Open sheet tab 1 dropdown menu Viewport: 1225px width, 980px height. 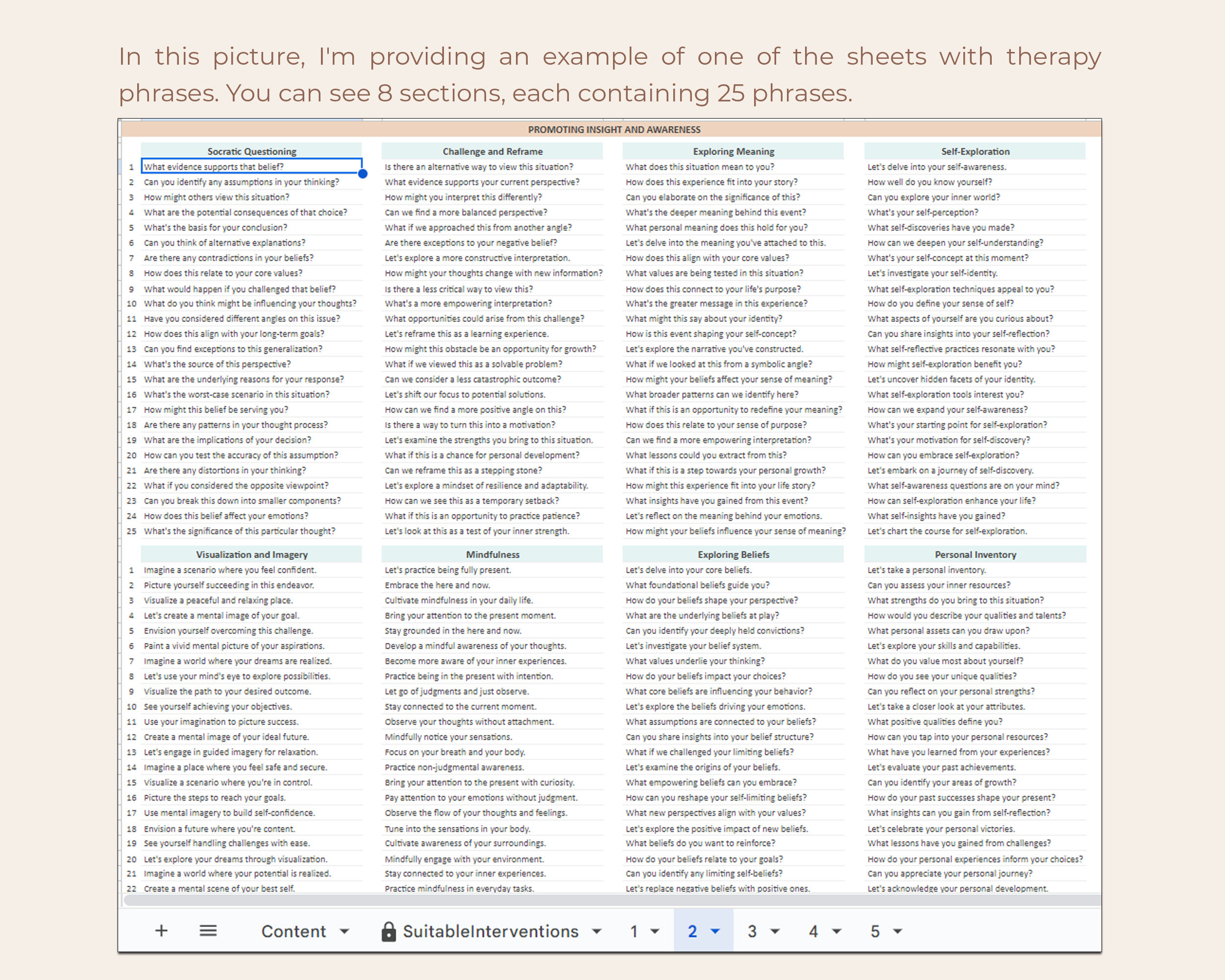pyautogui.click(x=655, y=931)
